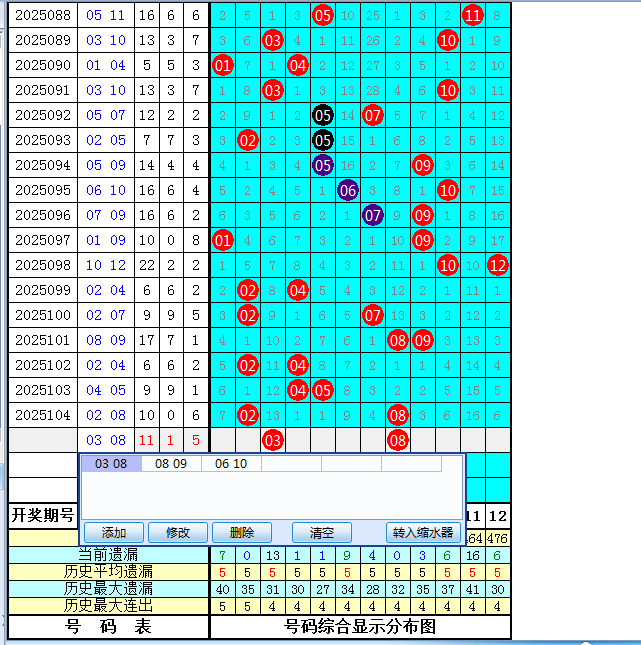Image resolution: width=641 pixels, height=645 pixels.
Task: Select the '03 08' entry in list
Action: tap(111, 464)
